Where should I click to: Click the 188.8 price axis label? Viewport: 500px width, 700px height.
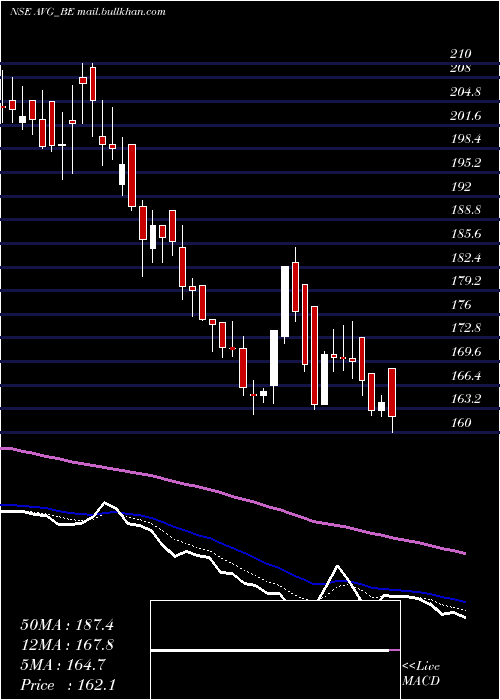[465, 209]
